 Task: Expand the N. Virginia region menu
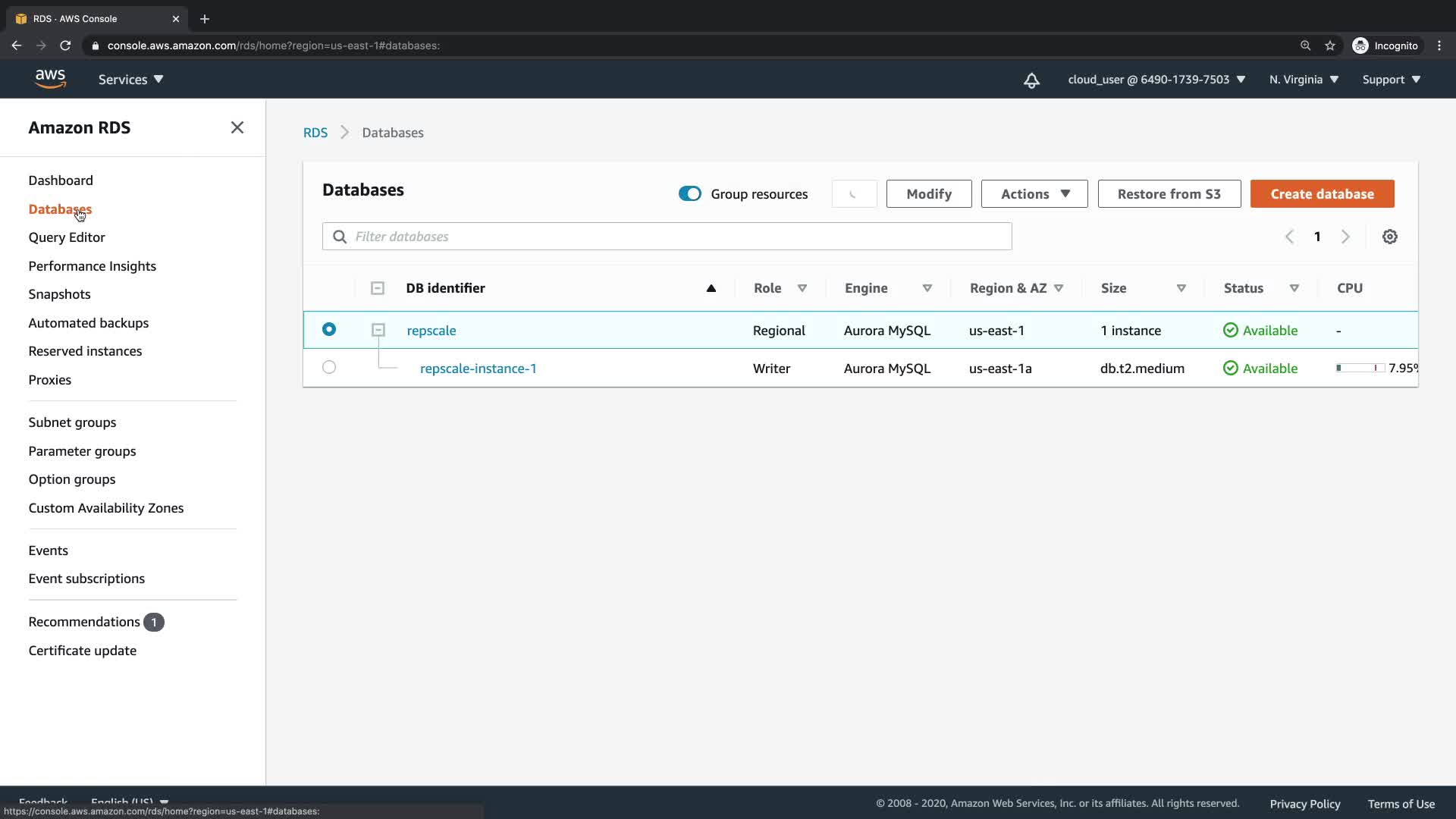tap(1304, 80)
